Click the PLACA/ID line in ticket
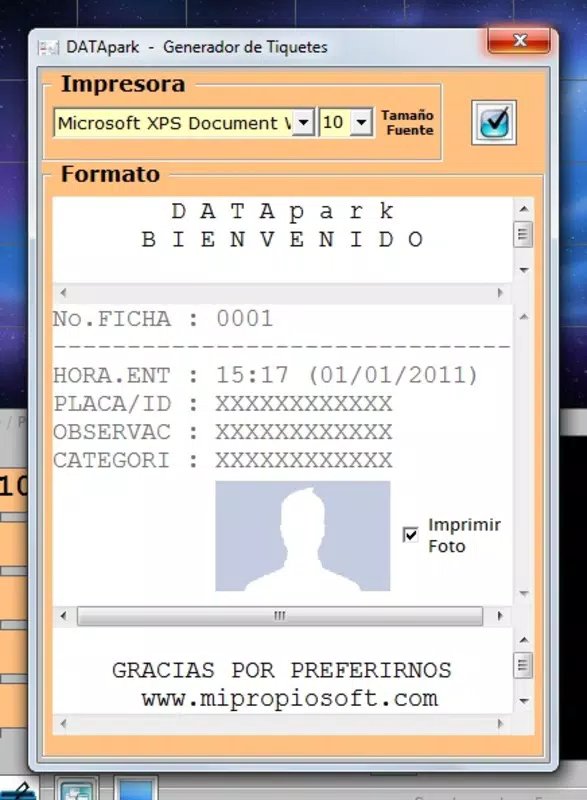The height and width of the screenshot is (800, 587). [x=223, y=404]
